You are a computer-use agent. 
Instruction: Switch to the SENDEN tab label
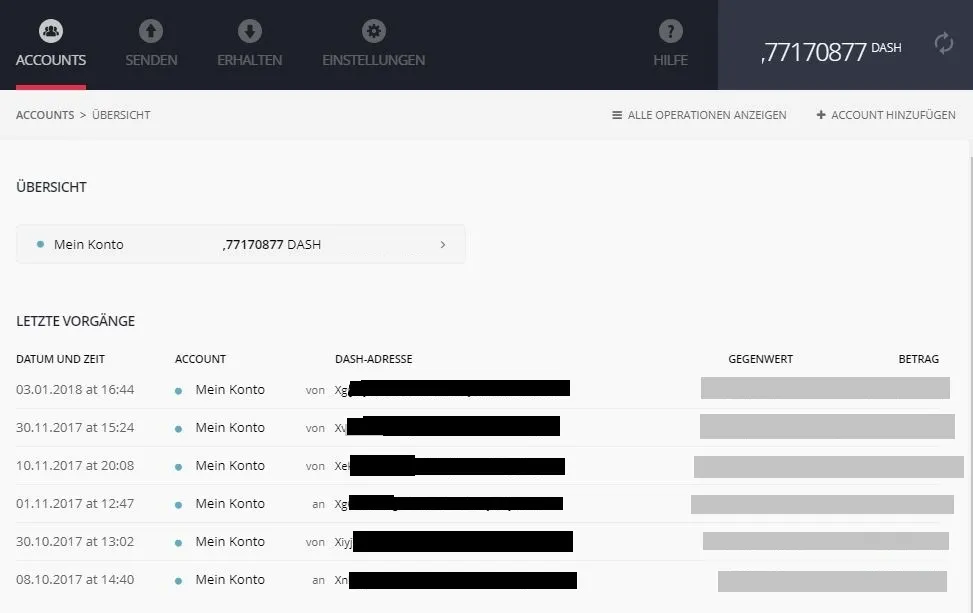pyautogui.click(x=151, y=60)
